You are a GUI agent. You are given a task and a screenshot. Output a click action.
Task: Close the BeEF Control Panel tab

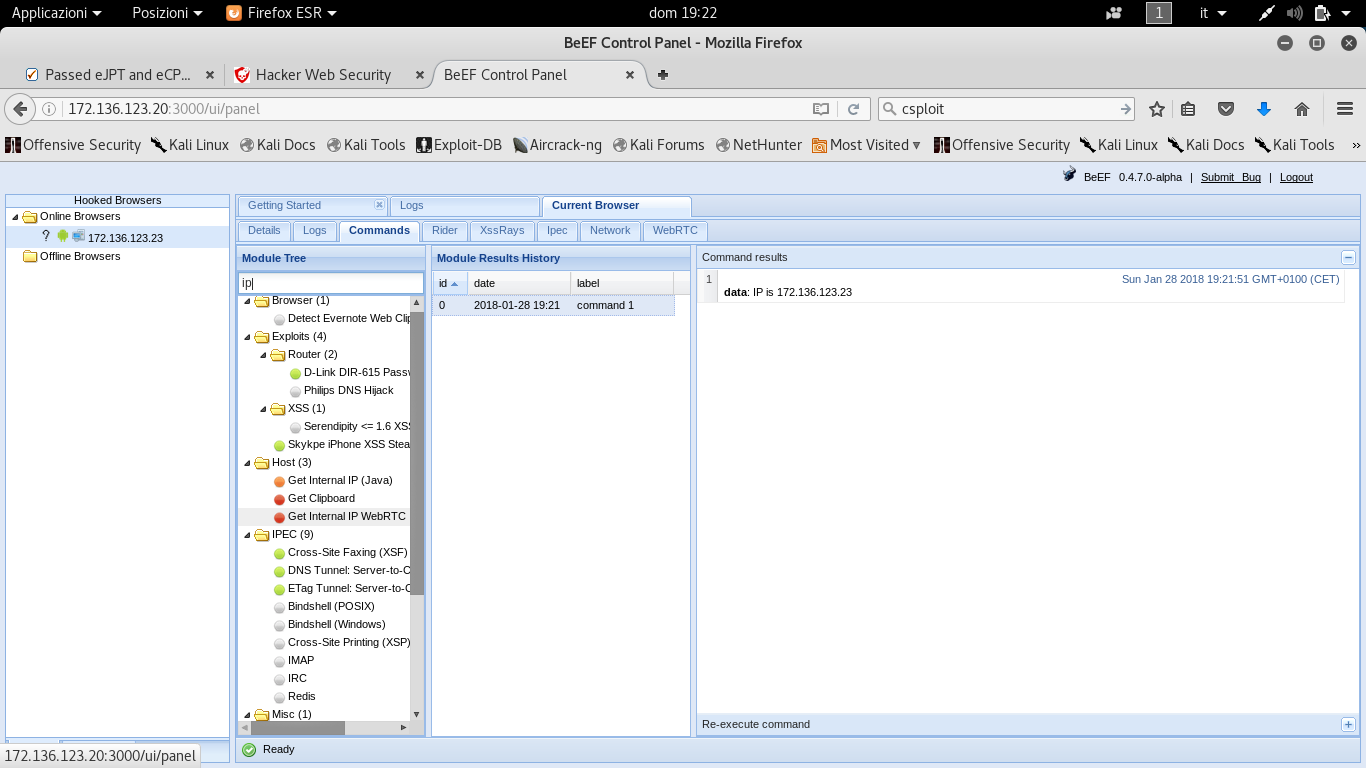630,75
